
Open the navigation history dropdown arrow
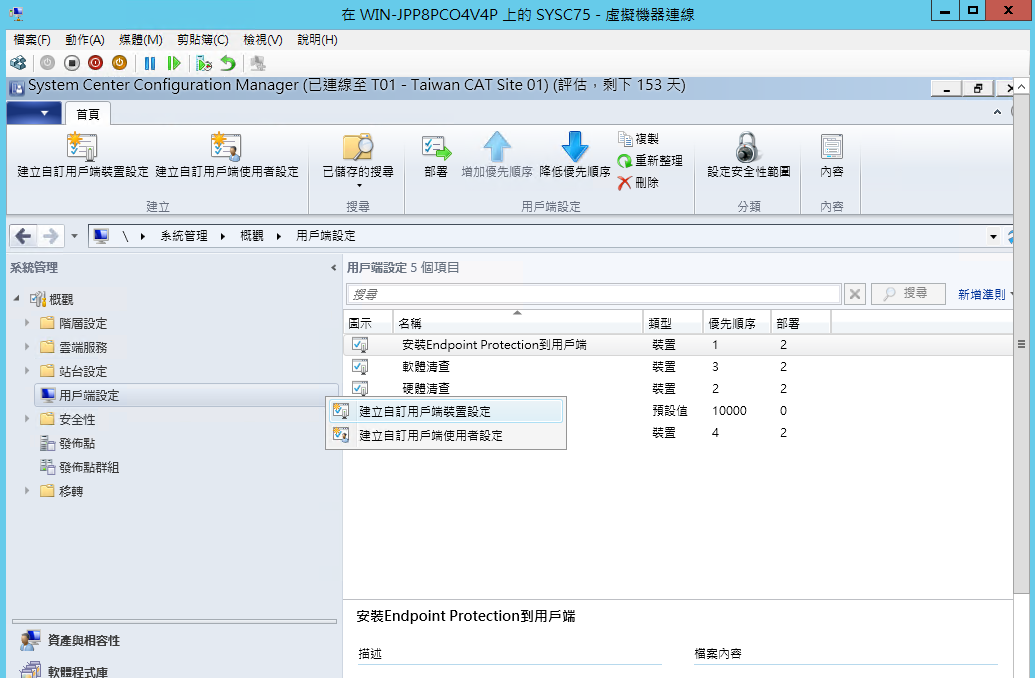pyautogui.click(x=74, y=236)
